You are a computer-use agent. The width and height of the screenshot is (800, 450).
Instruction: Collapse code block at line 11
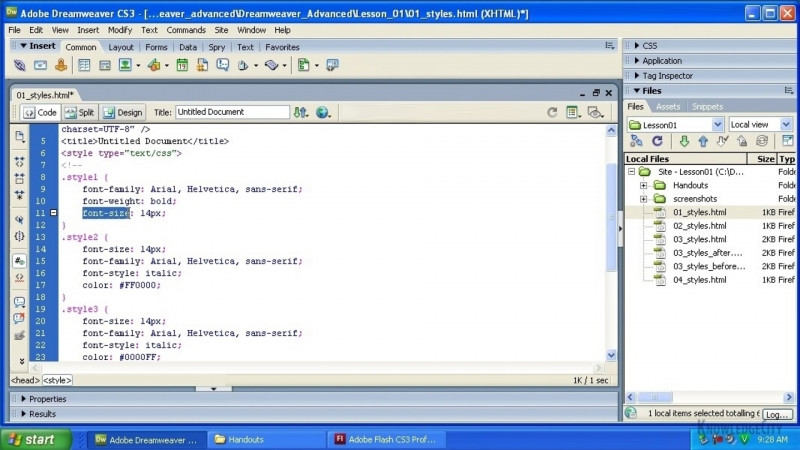pos(53,213)
